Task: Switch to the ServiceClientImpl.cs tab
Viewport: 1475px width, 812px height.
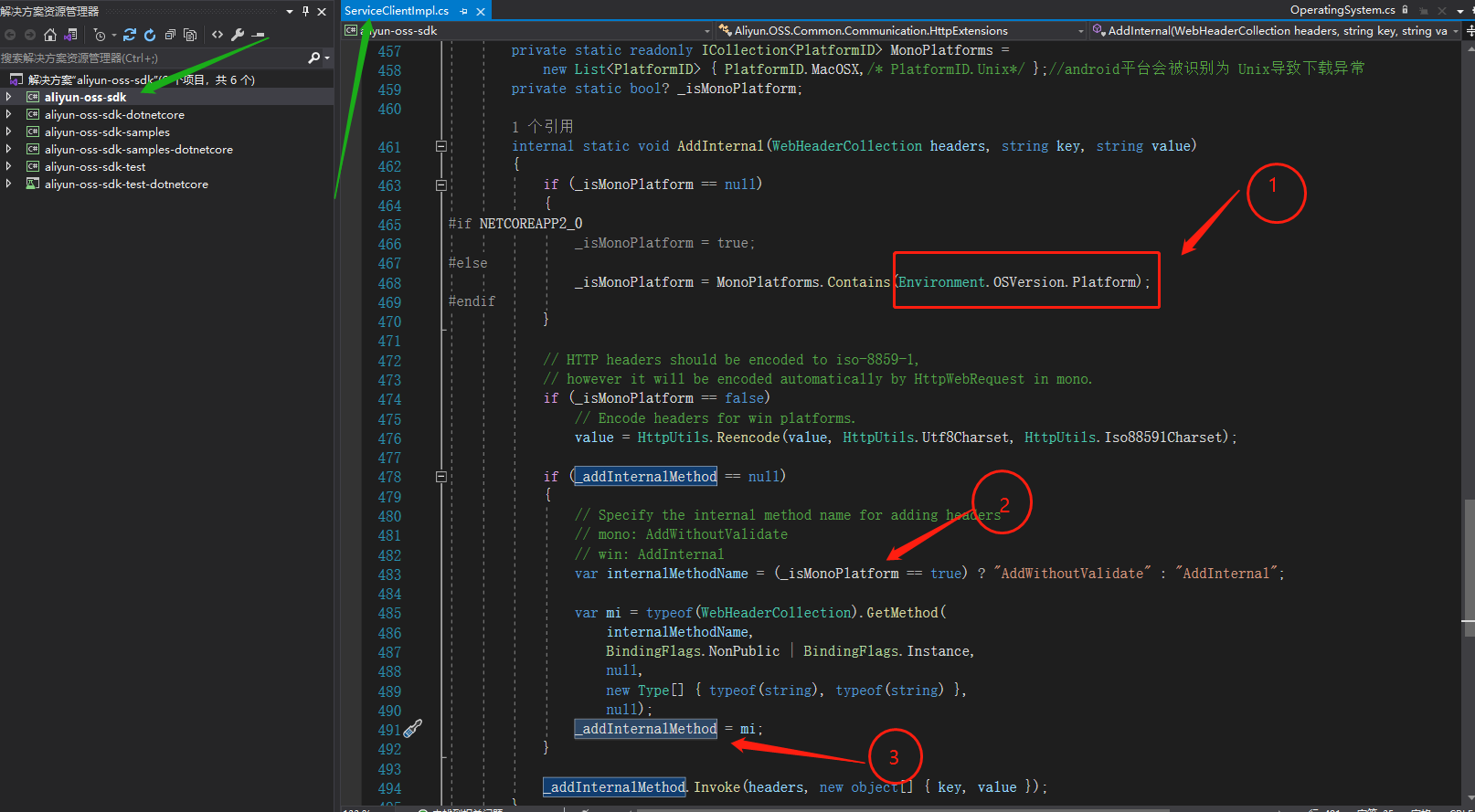Action: tap(397, 11)
